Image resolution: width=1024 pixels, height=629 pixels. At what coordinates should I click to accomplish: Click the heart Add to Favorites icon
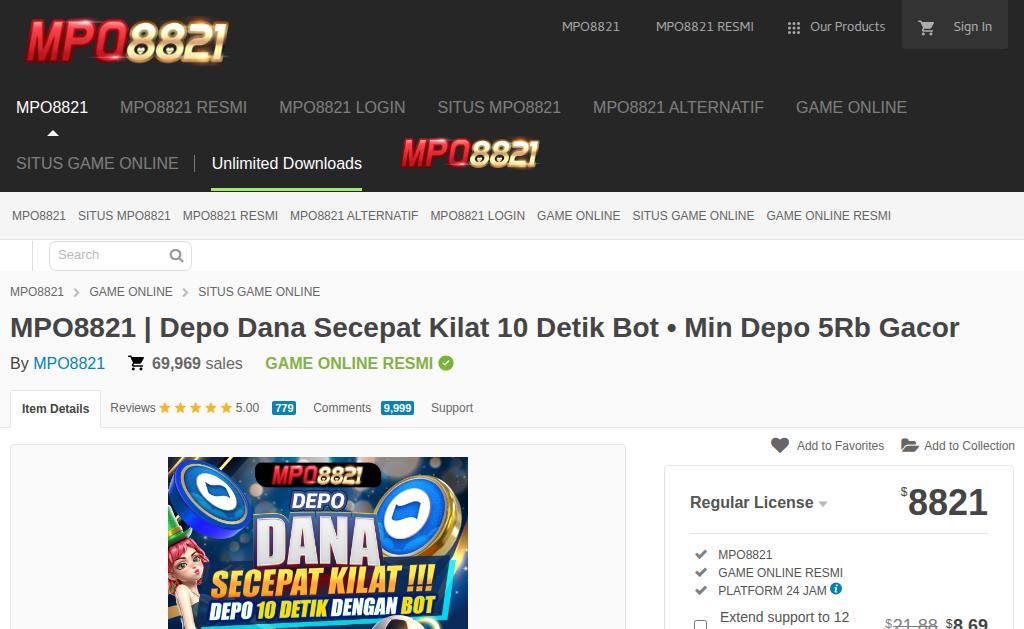coord(780,445)
